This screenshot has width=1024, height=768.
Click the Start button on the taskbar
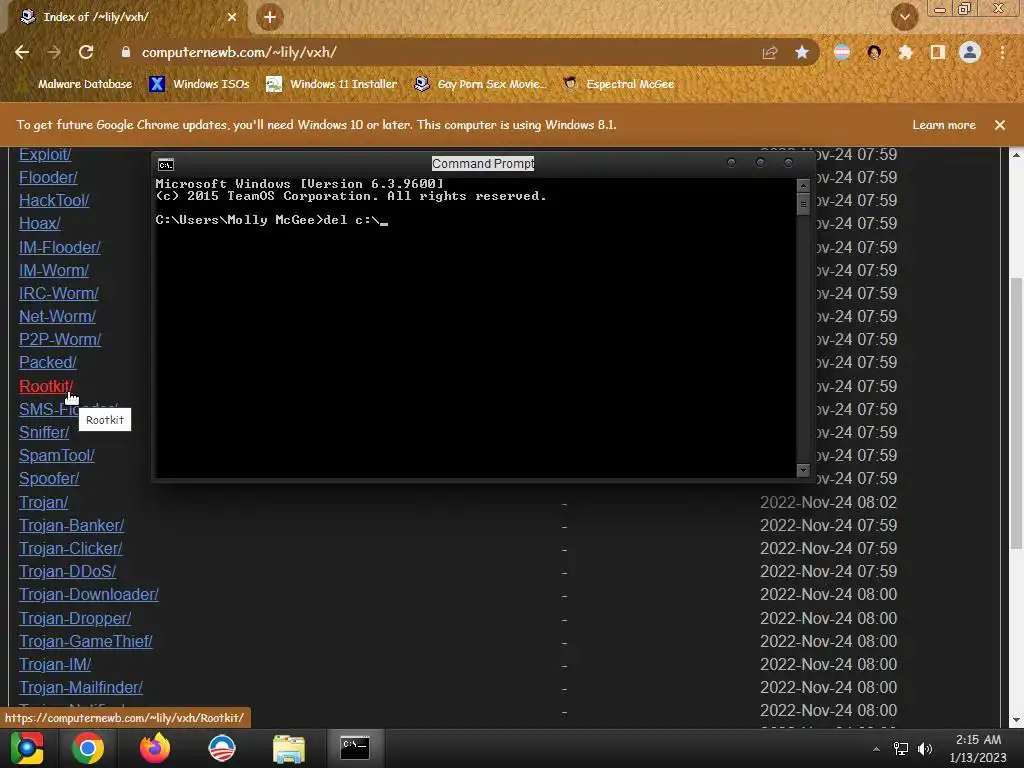(27, 748)
